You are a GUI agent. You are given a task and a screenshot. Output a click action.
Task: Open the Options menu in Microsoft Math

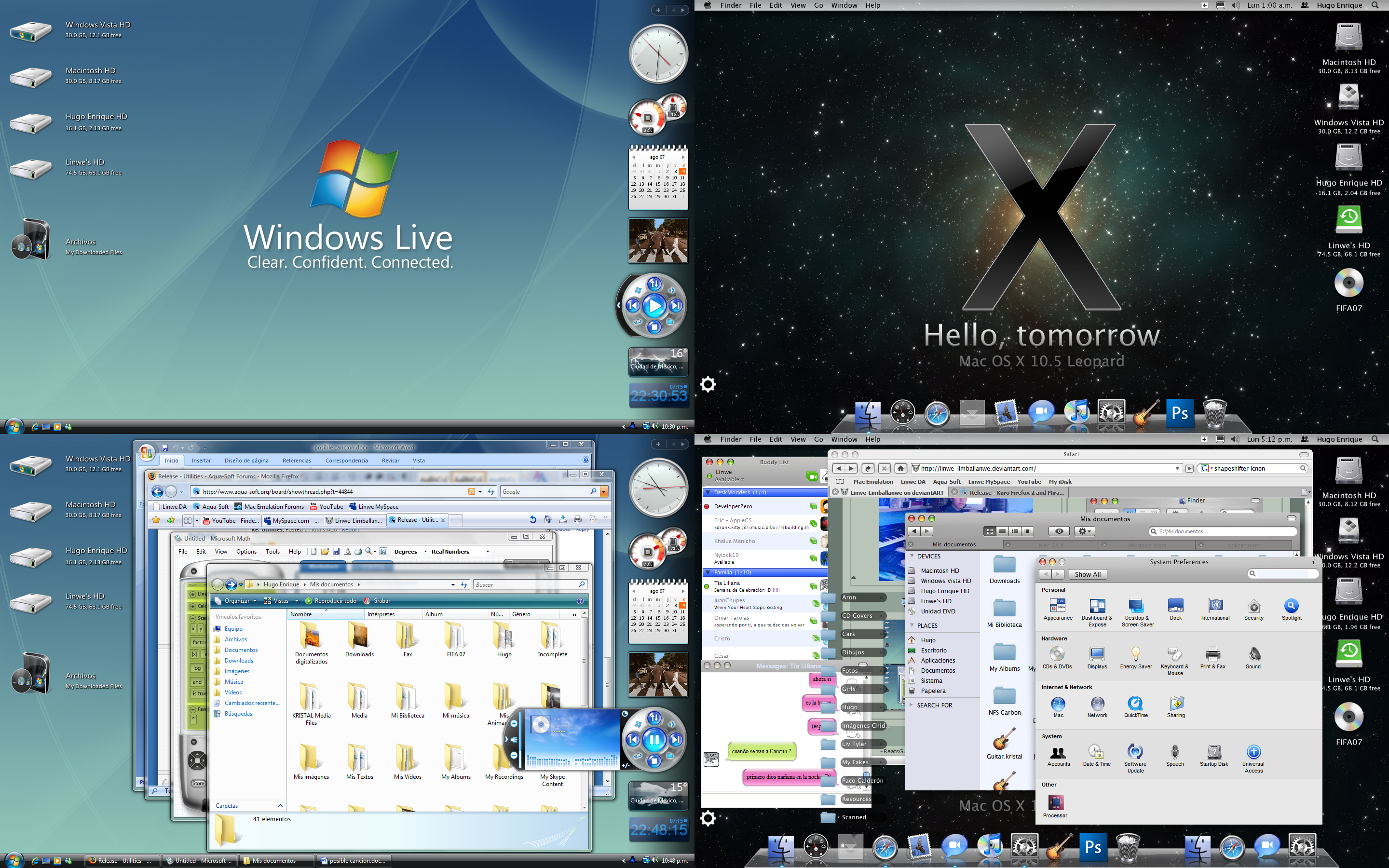246,552
